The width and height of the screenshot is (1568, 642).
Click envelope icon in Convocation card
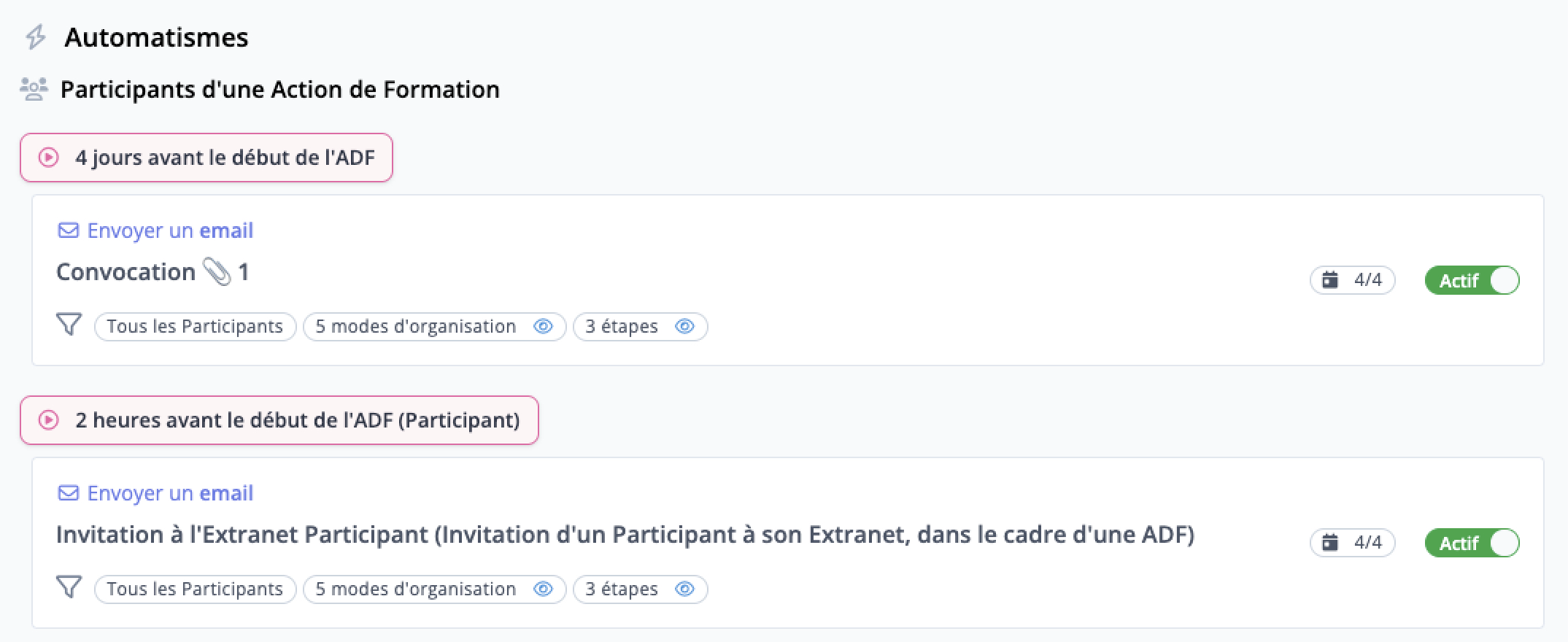[69, 231]
